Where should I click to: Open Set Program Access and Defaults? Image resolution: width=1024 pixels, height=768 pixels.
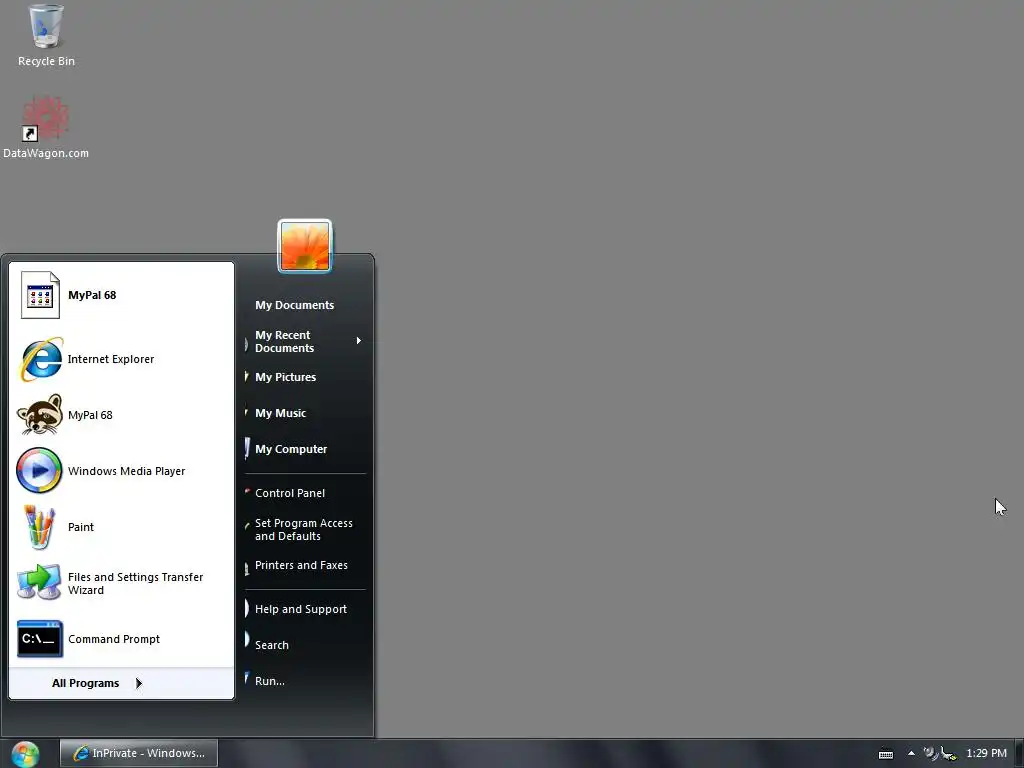pyautogui.click(x=305, y=530)
